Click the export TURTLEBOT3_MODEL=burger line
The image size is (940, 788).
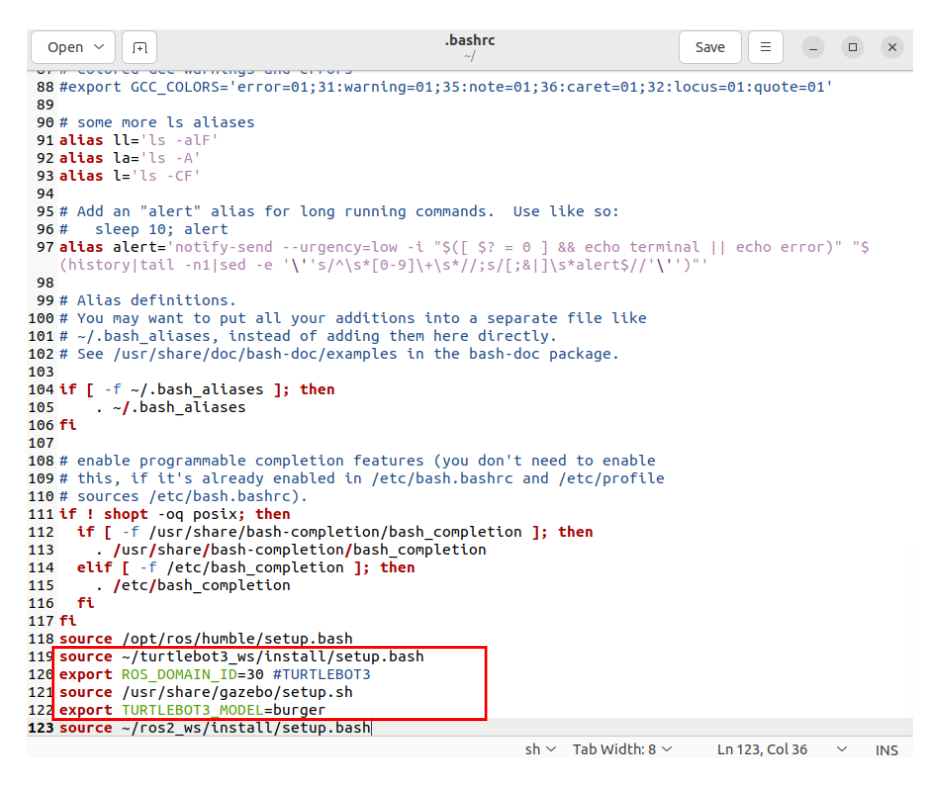pyautogui.click(x=192, y=710)
